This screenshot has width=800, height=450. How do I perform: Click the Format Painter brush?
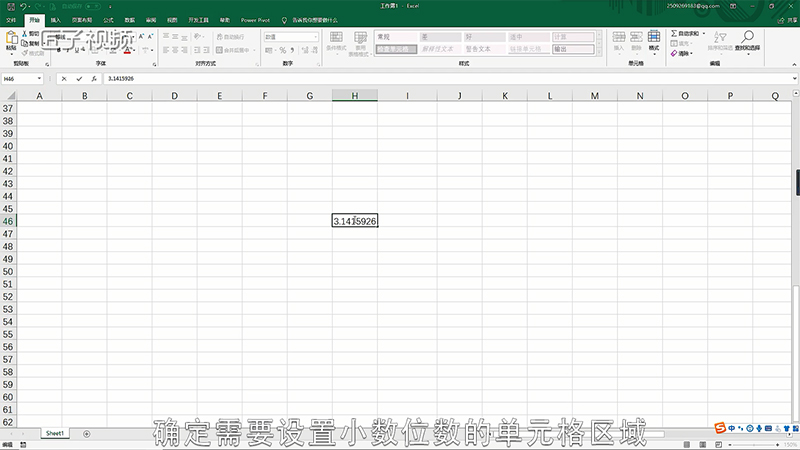point(24,53)
